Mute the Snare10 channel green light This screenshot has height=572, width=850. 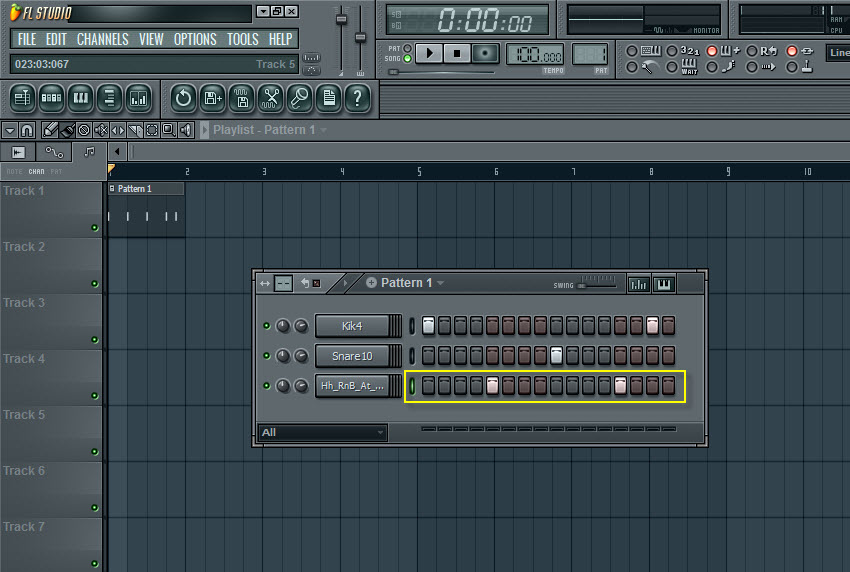267,356
